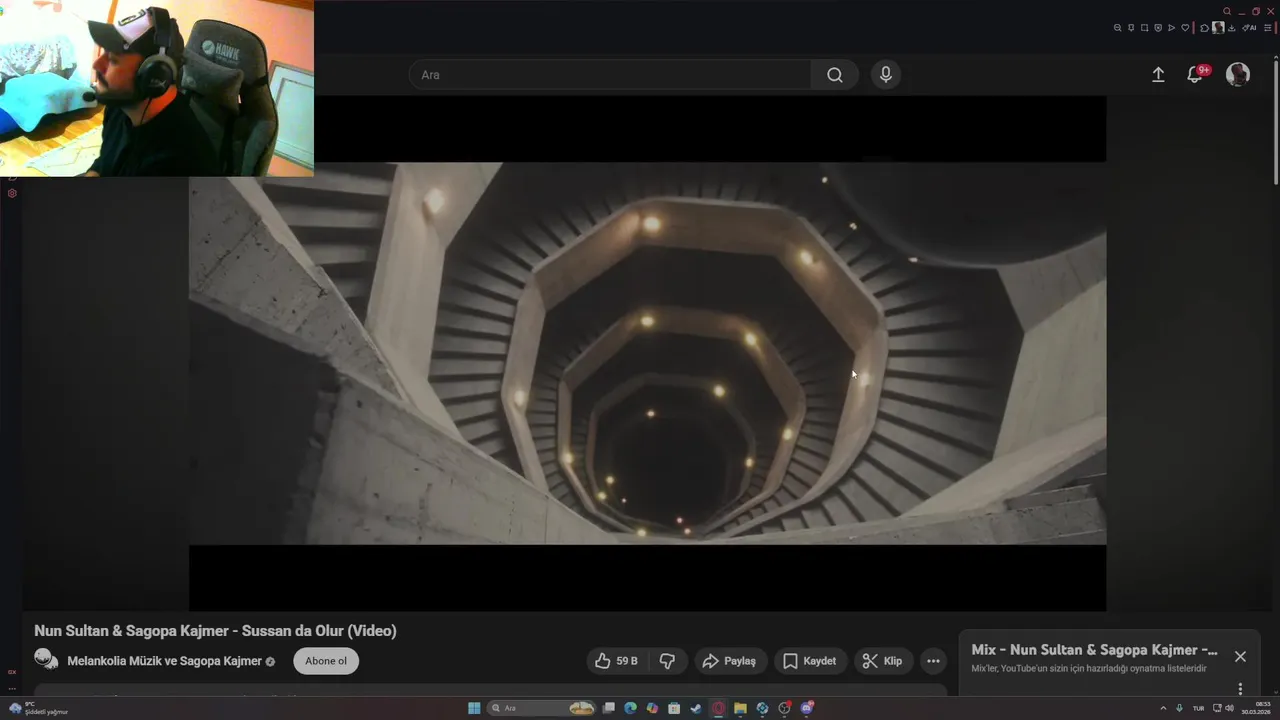Open the browser profile picture icon
This screenshot has height=720, width=1280.
[1218, 28]
